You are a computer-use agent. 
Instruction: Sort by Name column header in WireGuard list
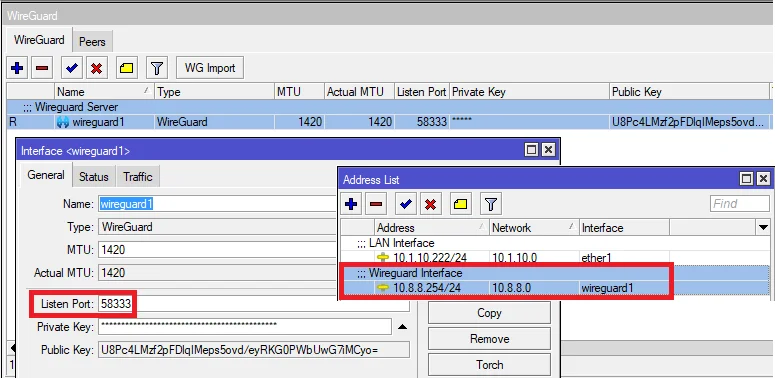(x=104, y=92)
